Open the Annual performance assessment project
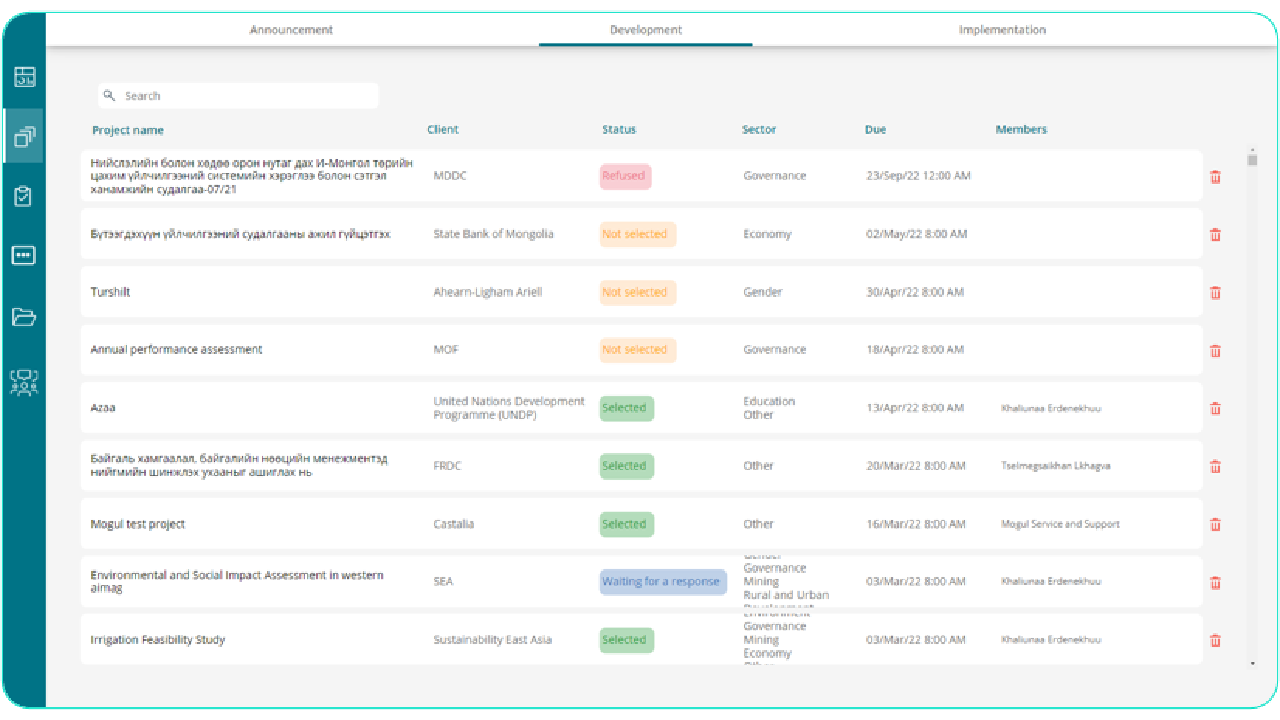This screenshot has height=720, width=1280. tap(176, 350)
